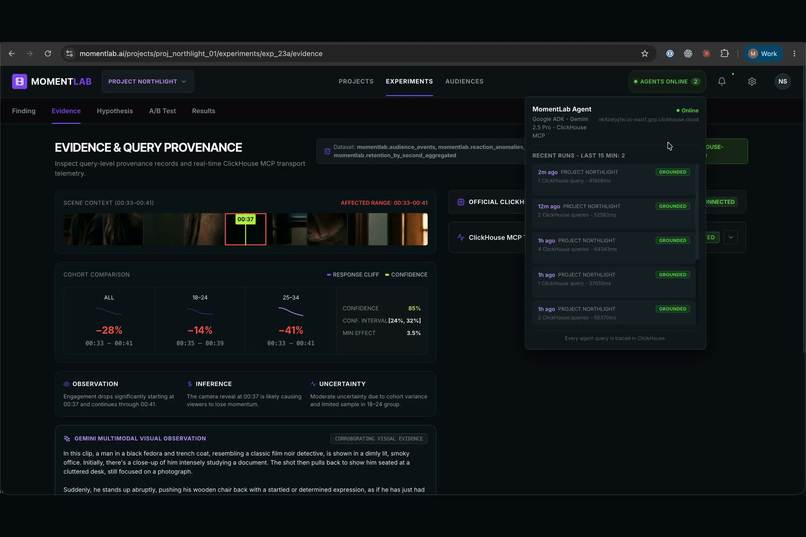
Task: Click the 85% confidence value
Action: click(x=414, y=308)
